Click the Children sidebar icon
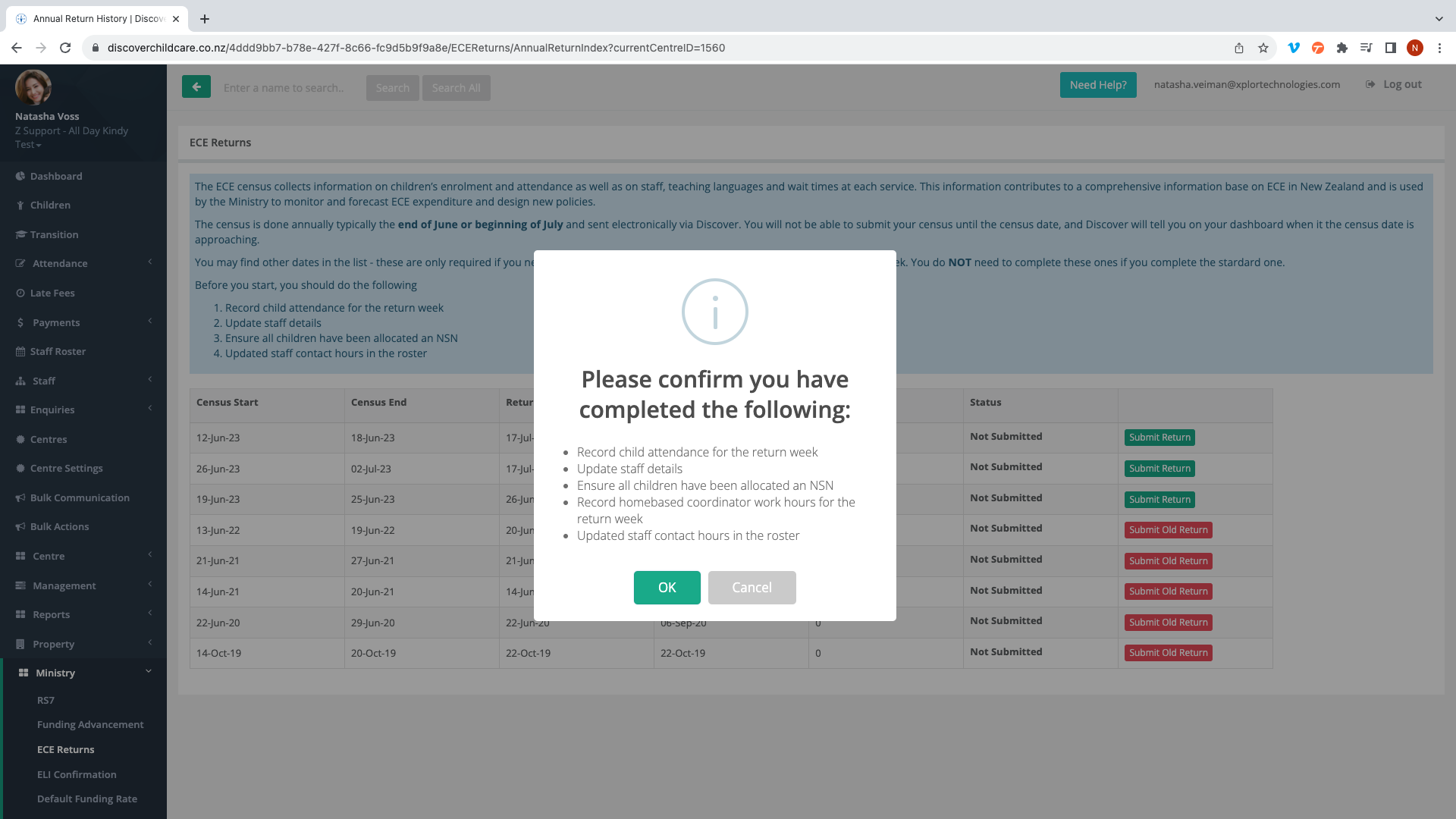Screen dimensions: 1456x819 tap(20, 206)
